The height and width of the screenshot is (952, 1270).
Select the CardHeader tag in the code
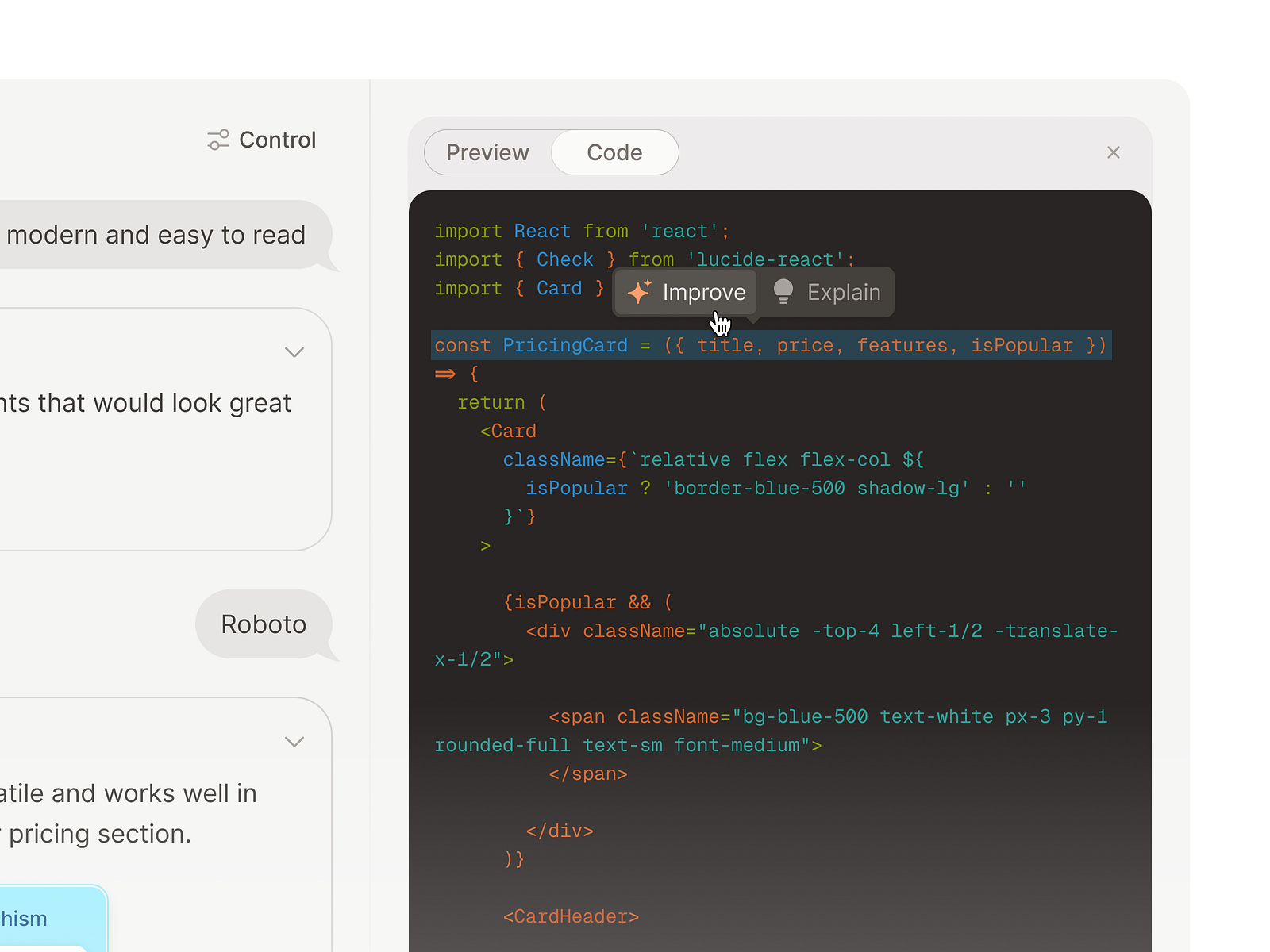[571, 916]
